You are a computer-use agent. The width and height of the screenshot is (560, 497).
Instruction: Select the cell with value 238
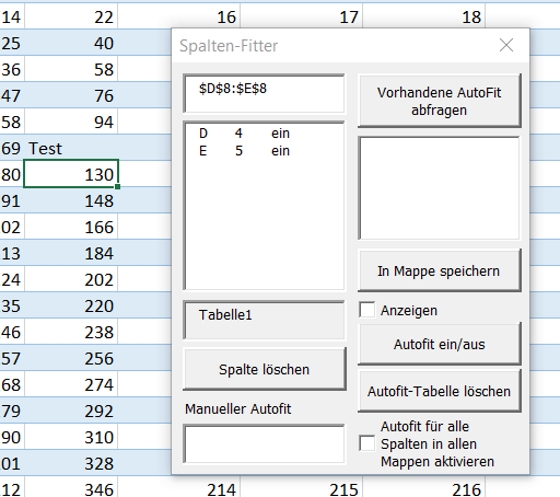pos(71,332)
